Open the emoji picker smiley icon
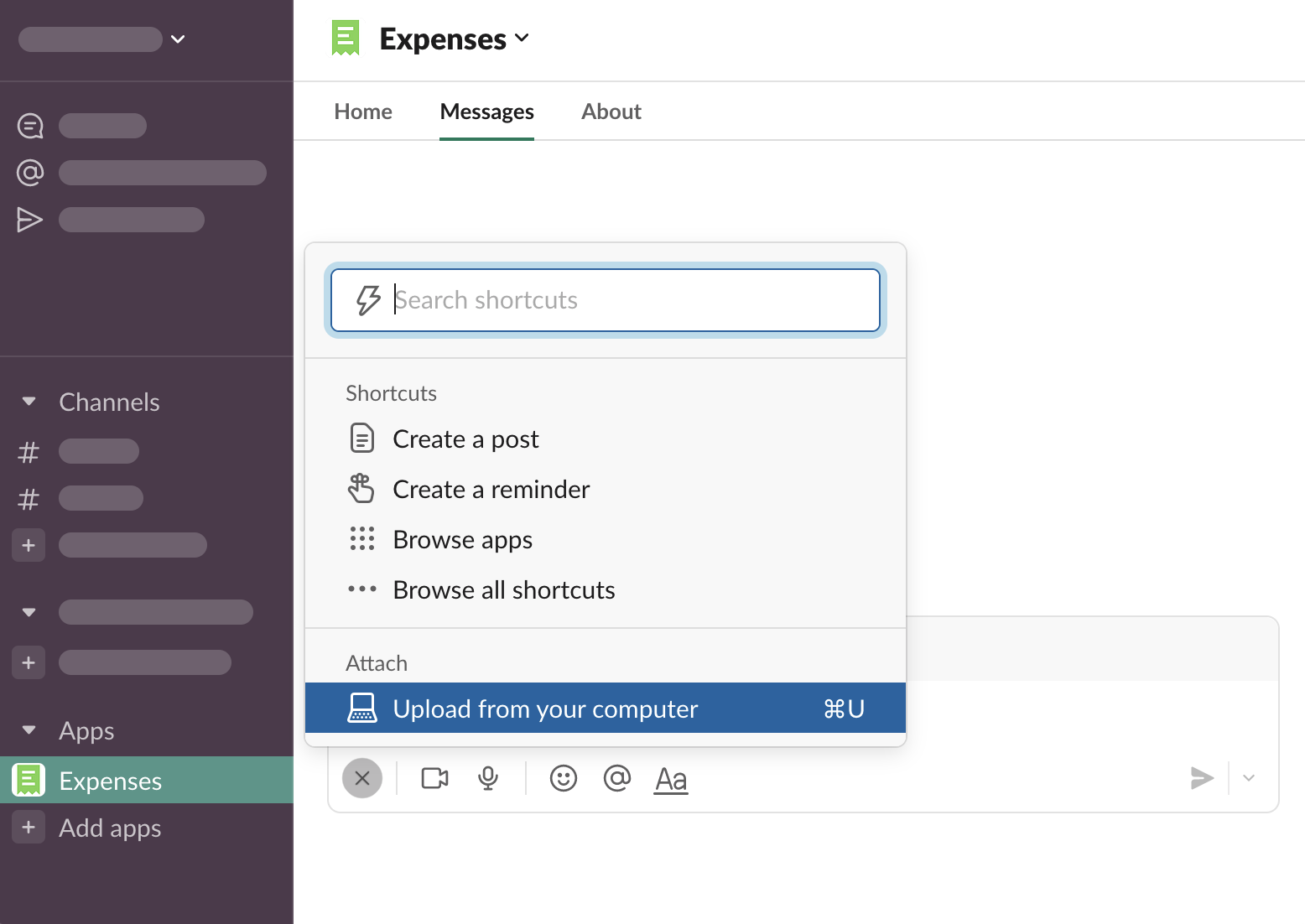 (564, 779)
